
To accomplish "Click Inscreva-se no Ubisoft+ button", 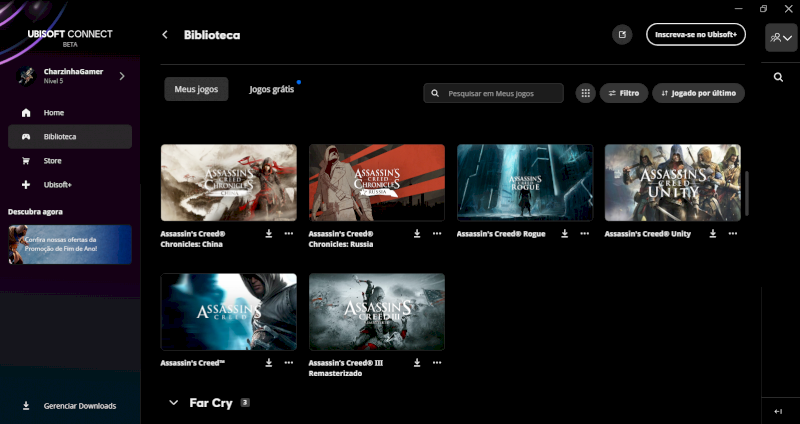I will pyautogui.click(x=695, y=35).
